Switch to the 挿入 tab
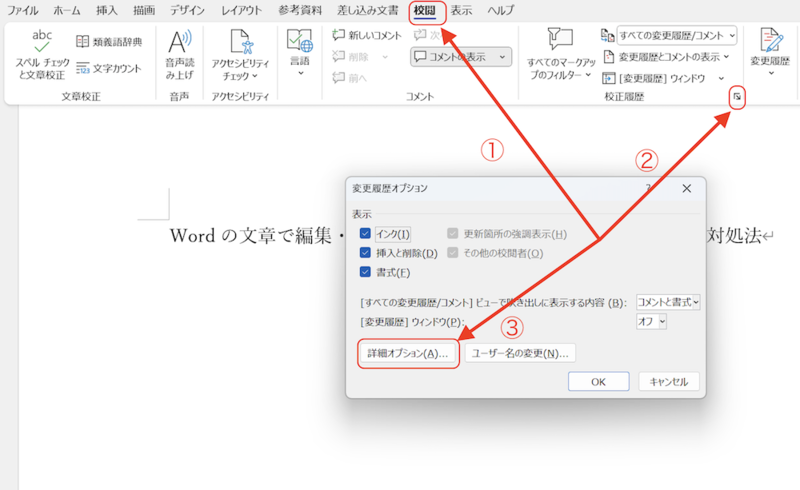The width and height of the screenshot is (800, 490). (107, 10)
